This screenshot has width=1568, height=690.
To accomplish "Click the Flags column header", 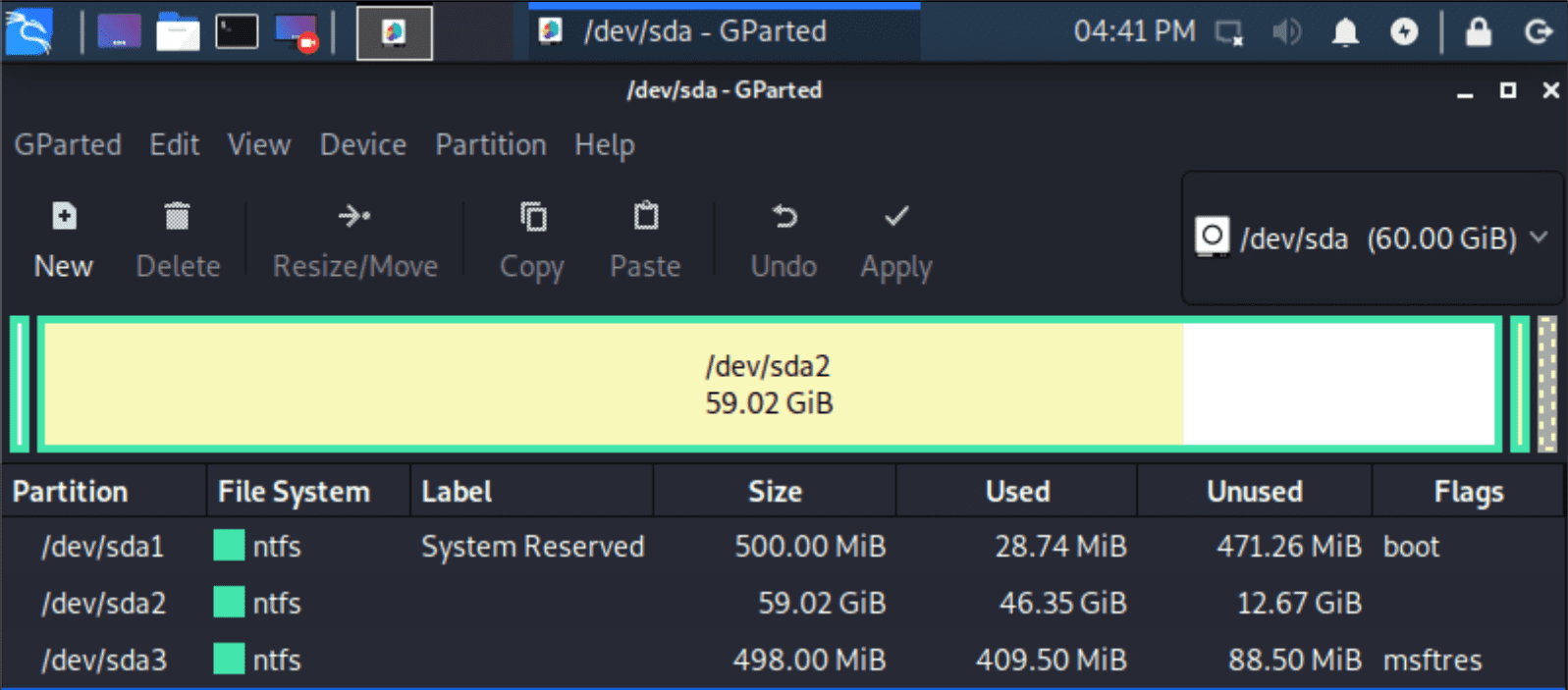I will [x=1468, y=492].
